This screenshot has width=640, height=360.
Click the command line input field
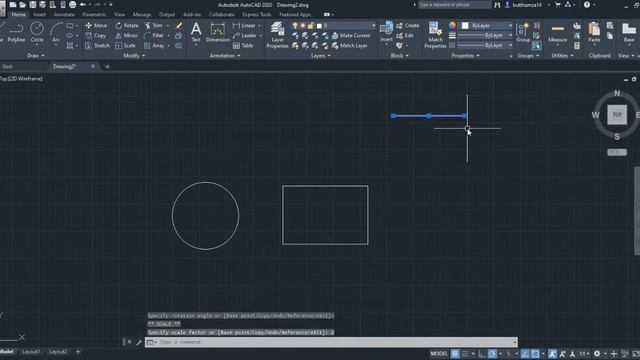(x=336, y=342)
